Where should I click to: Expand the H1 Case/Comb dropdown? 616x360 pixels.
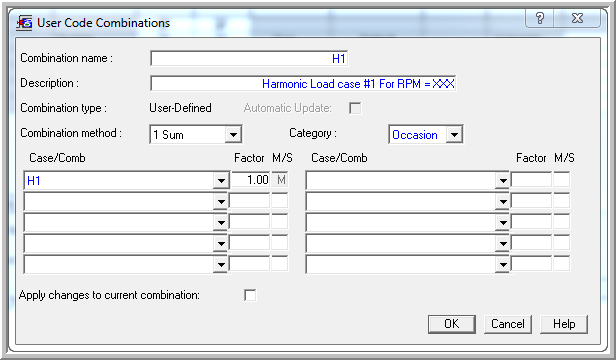pos(221,181)
